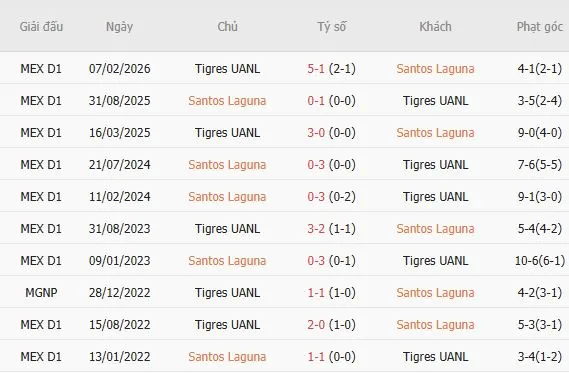Open the 1-1 (1-0) score on 28/12/2022
The image size is (569, 373).
pos(331,292)
